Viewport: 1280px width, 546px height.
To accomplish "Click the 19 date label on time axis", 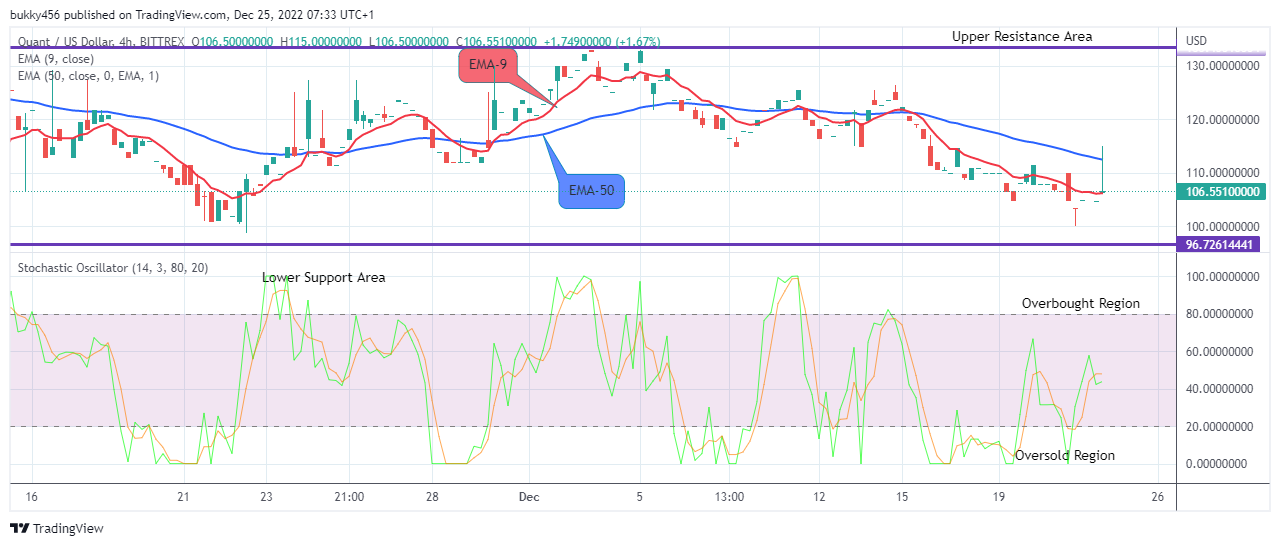I will coord(999,497).
